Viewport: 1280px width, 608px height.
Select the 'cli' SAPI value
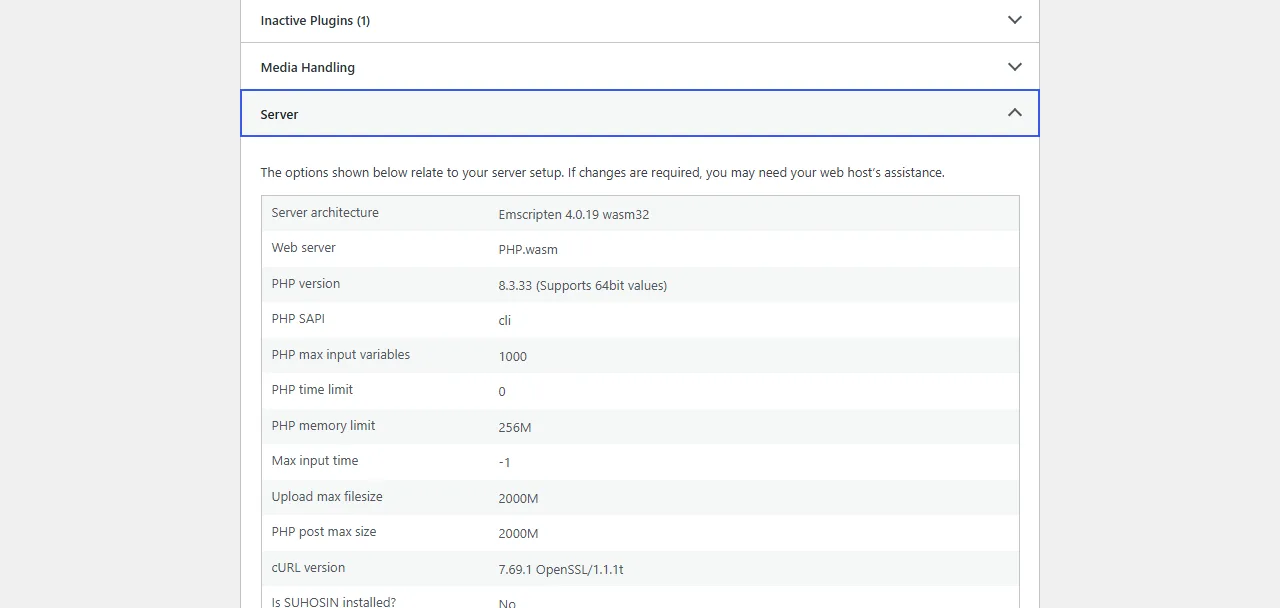(x=504, y=321)
